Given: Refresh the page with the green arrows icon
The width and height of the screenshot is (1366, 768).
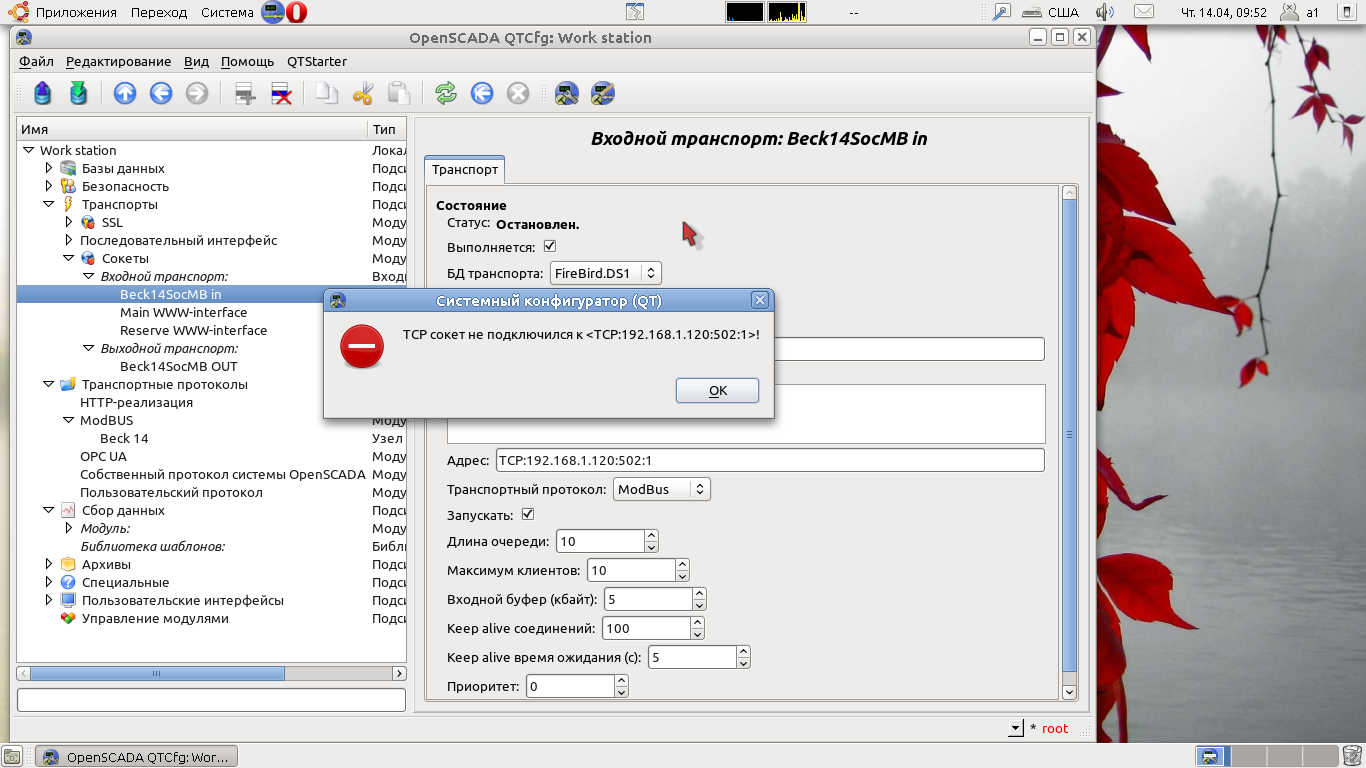Looking at the screenshot, I should [446, 93].
